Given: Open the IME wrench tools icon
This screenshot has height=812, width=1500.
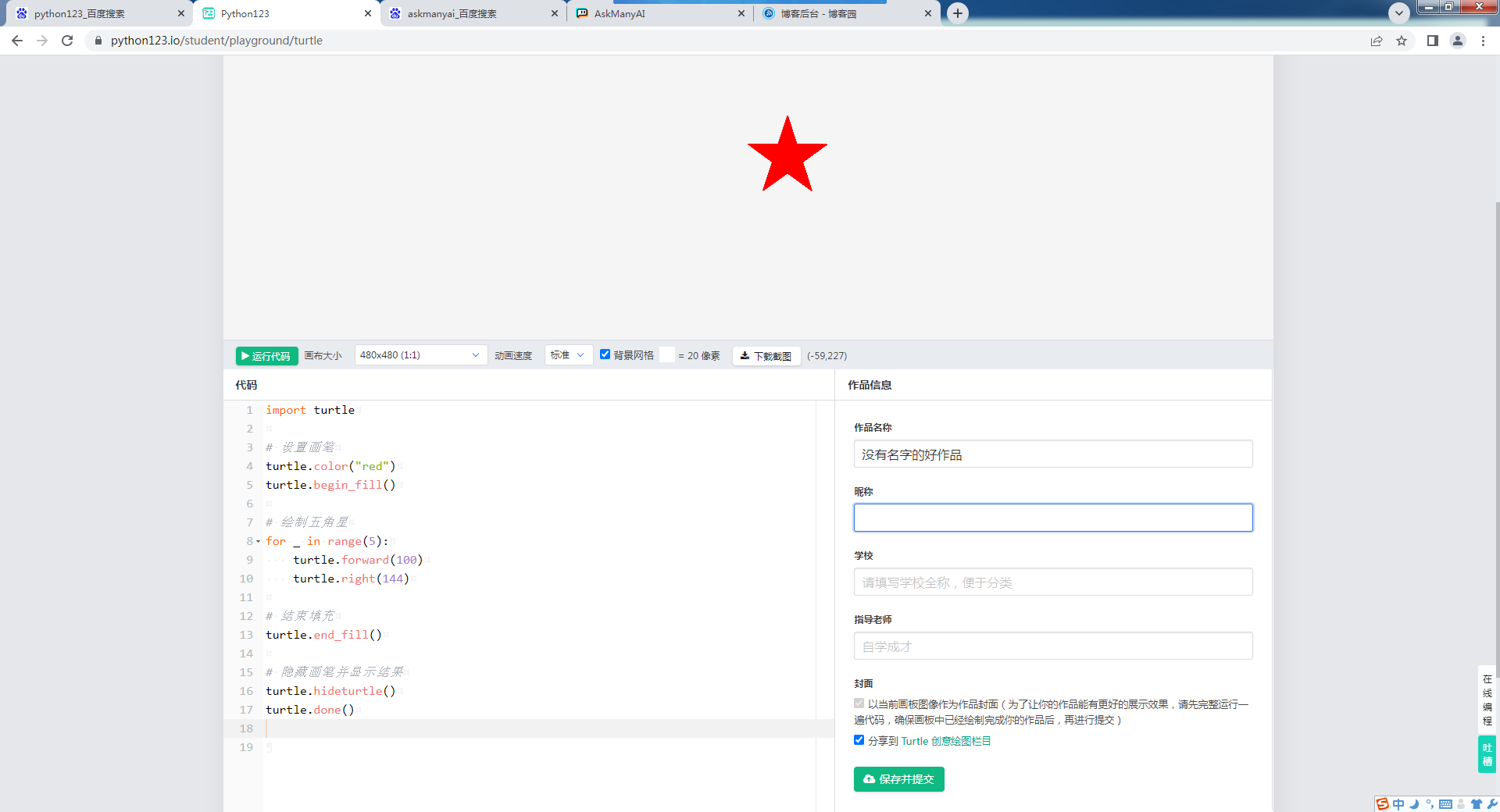Looking at the screenshot, I should point(1491,804).
